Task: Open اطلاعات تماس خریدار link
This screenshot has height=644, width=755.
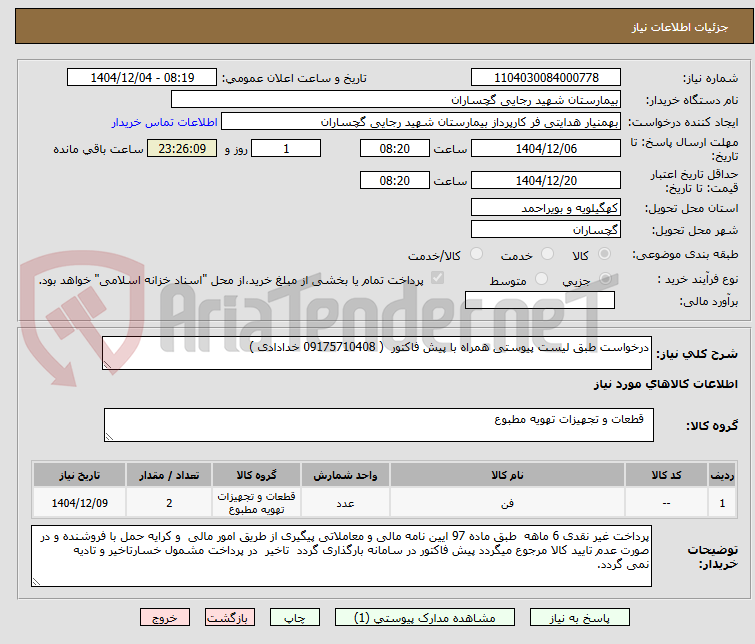Action: 165,122
